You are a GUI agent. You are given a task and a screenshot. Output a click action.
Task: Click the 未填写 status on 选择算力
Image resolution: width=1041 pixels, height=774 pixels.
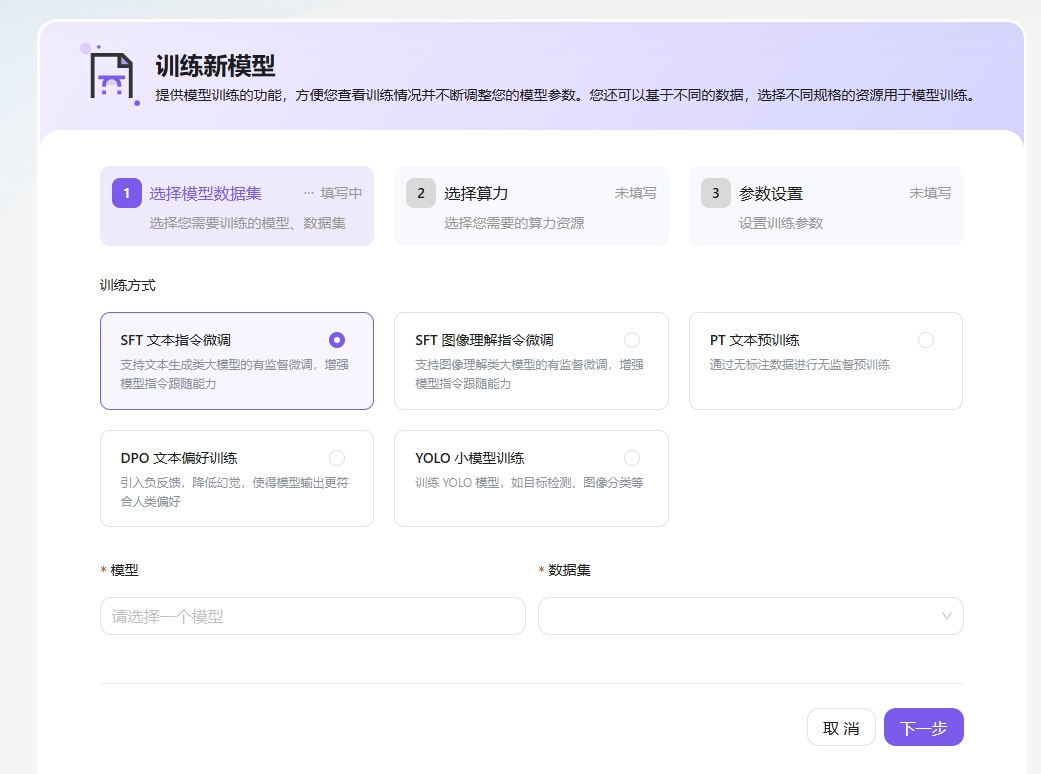pyautogui.click(x=635, y=193)
